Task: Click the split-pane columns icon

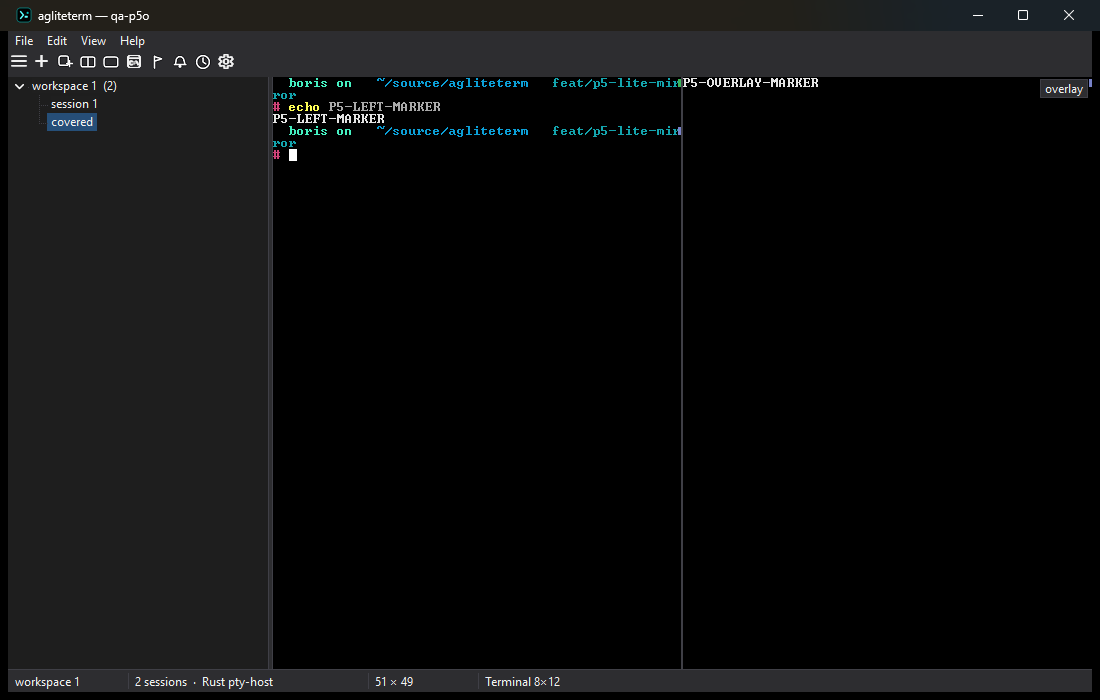Action: tap(88, 62)
